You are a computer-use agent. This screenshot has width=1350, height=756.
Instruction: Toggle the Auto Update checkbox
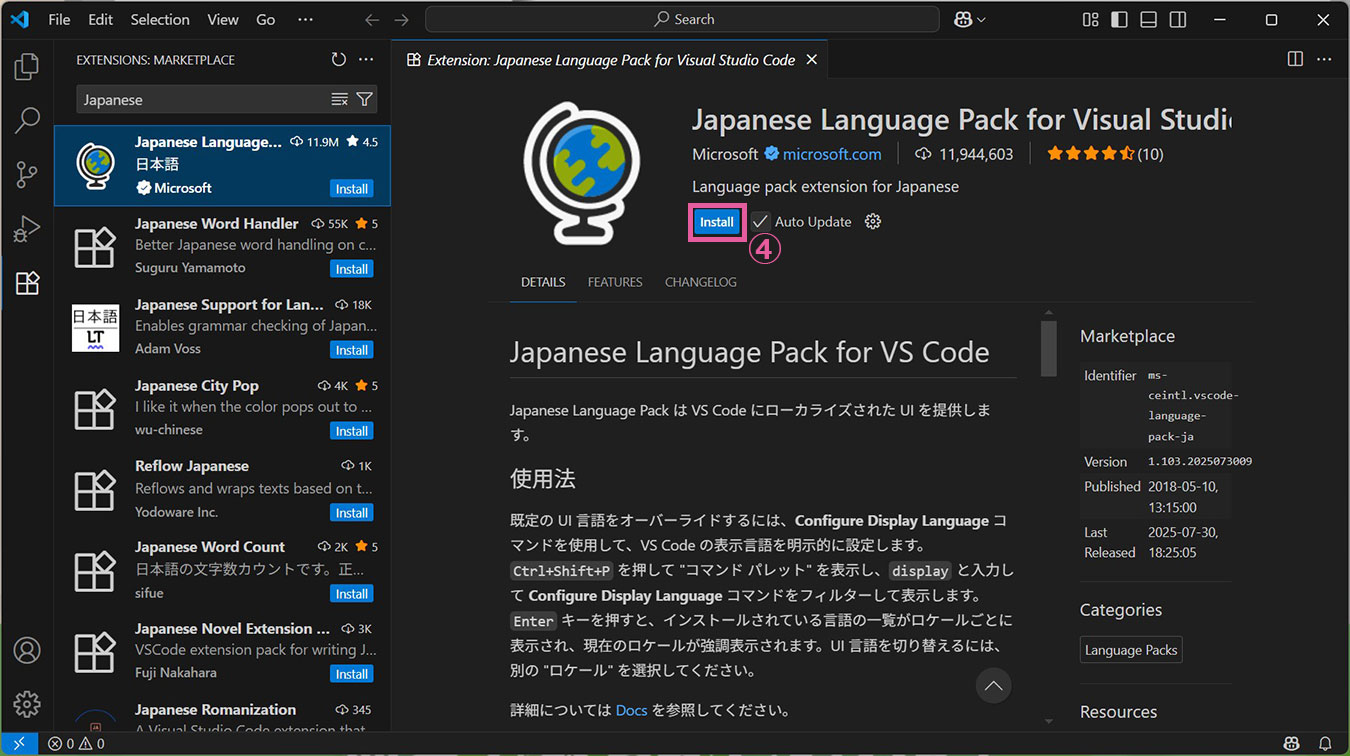[x=761, y=221]
